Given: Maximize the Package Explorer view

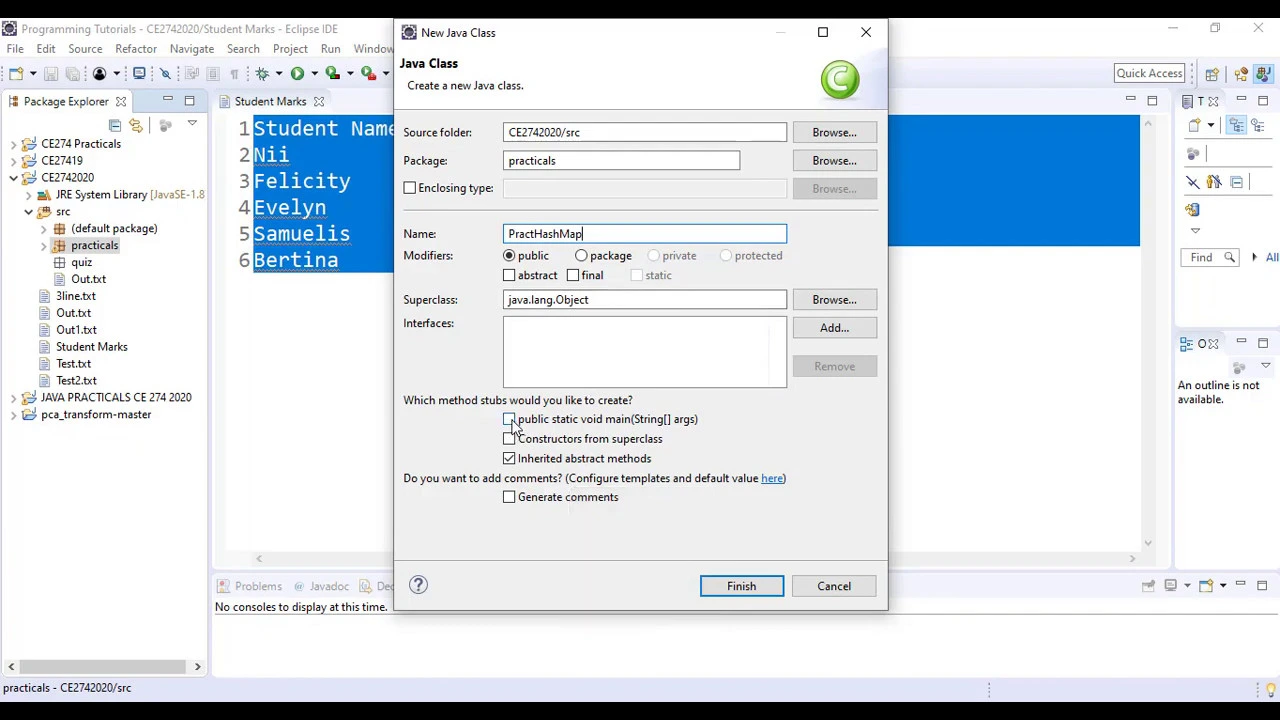Looking at the screenshot, I should (189, 100).
